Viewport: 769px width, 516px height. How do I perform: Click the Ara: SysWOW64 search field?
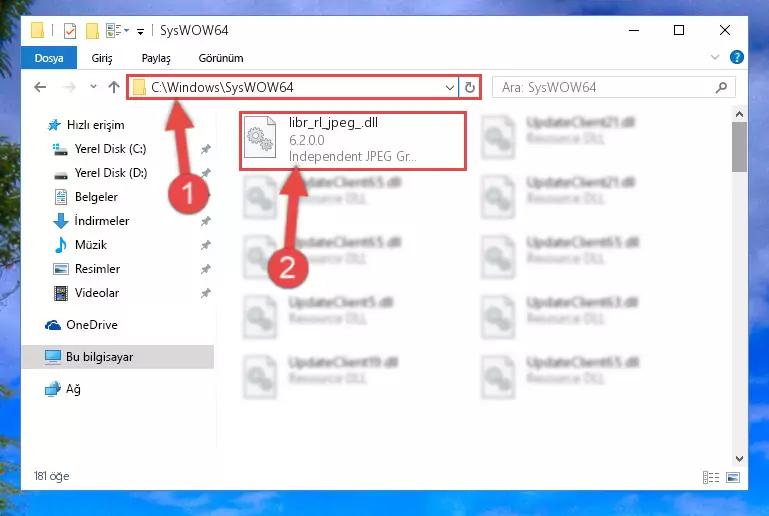614,87
